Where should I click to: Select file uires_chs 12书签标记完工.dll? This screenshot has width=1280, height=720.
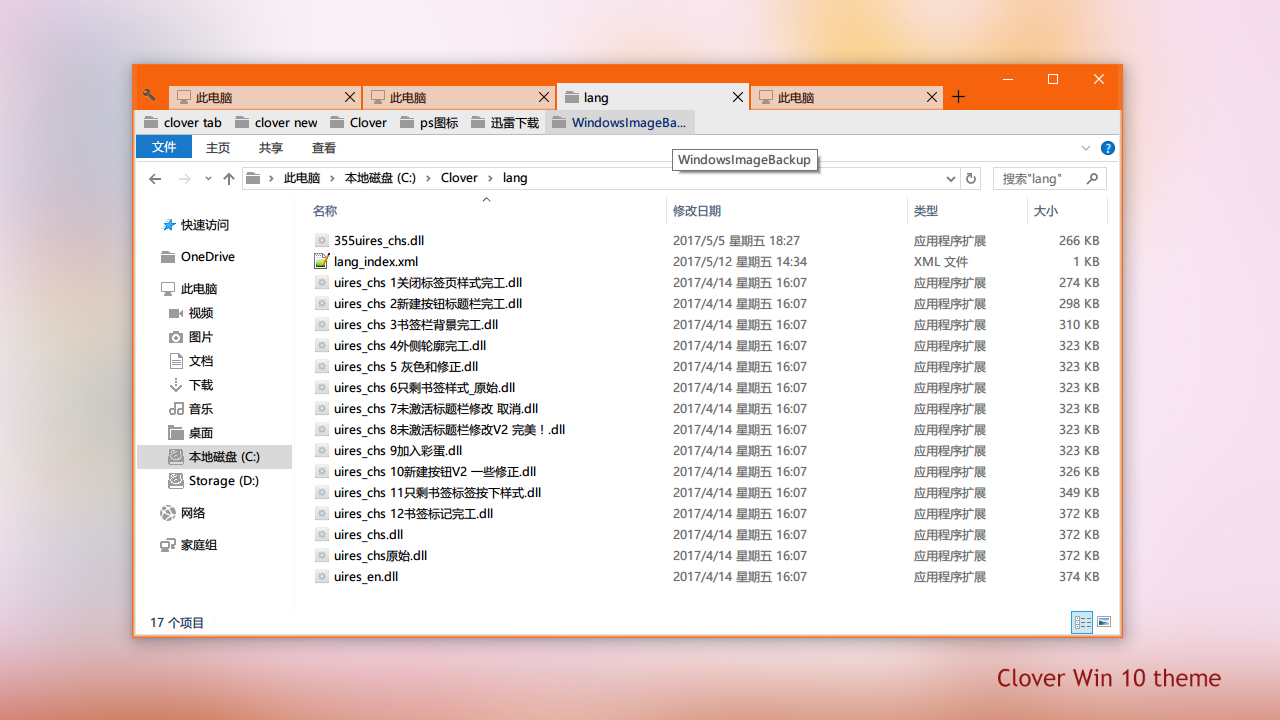(x=413, y=514)
